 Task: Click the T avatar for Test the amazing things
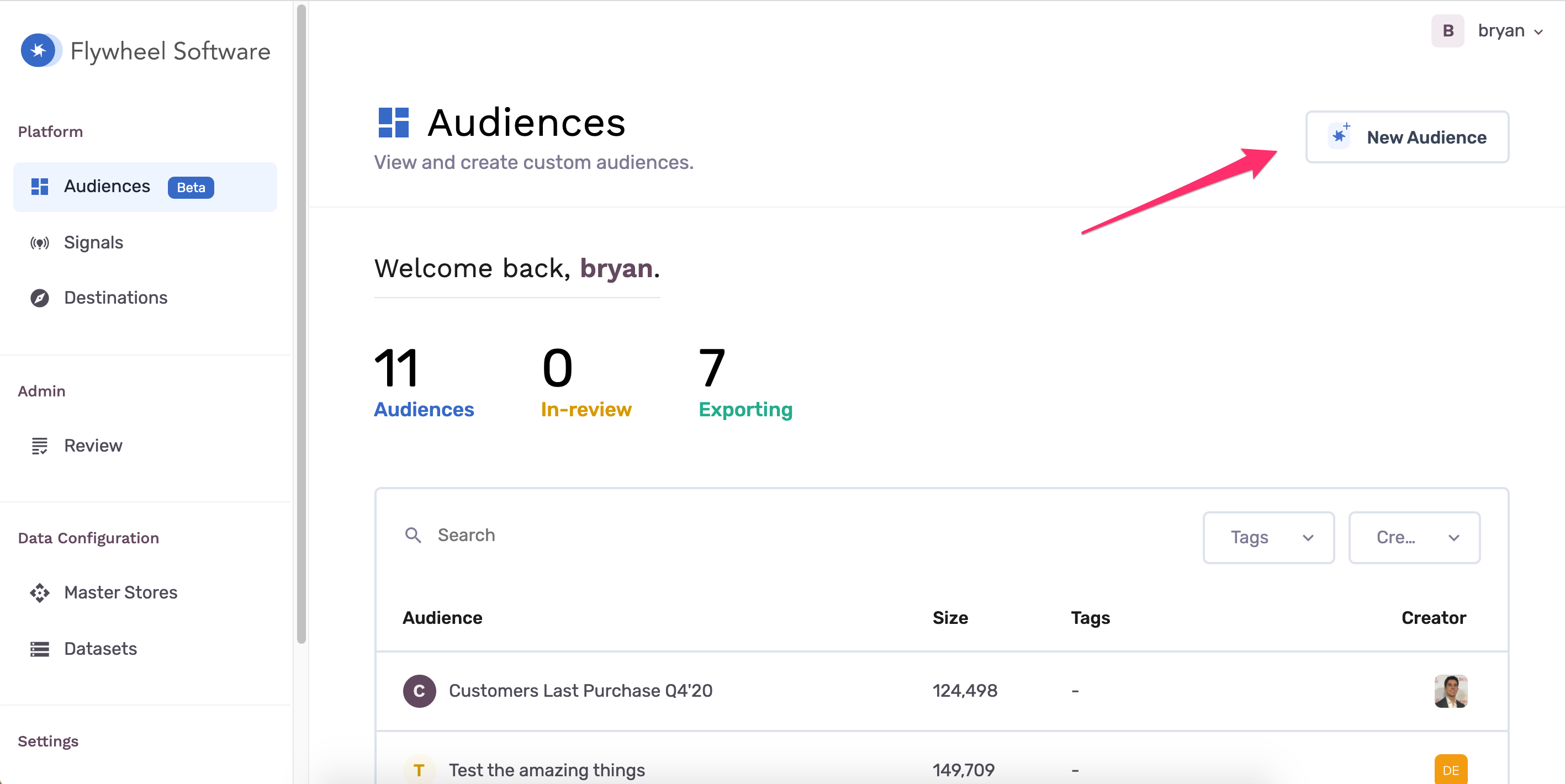[x=419, y=770]
